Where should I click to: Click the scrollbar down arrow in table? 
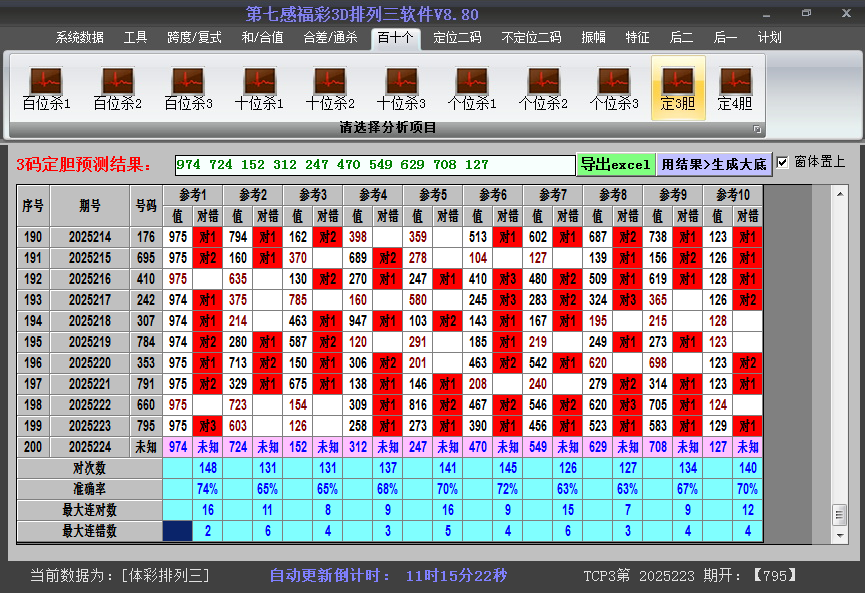pos(839,534)
